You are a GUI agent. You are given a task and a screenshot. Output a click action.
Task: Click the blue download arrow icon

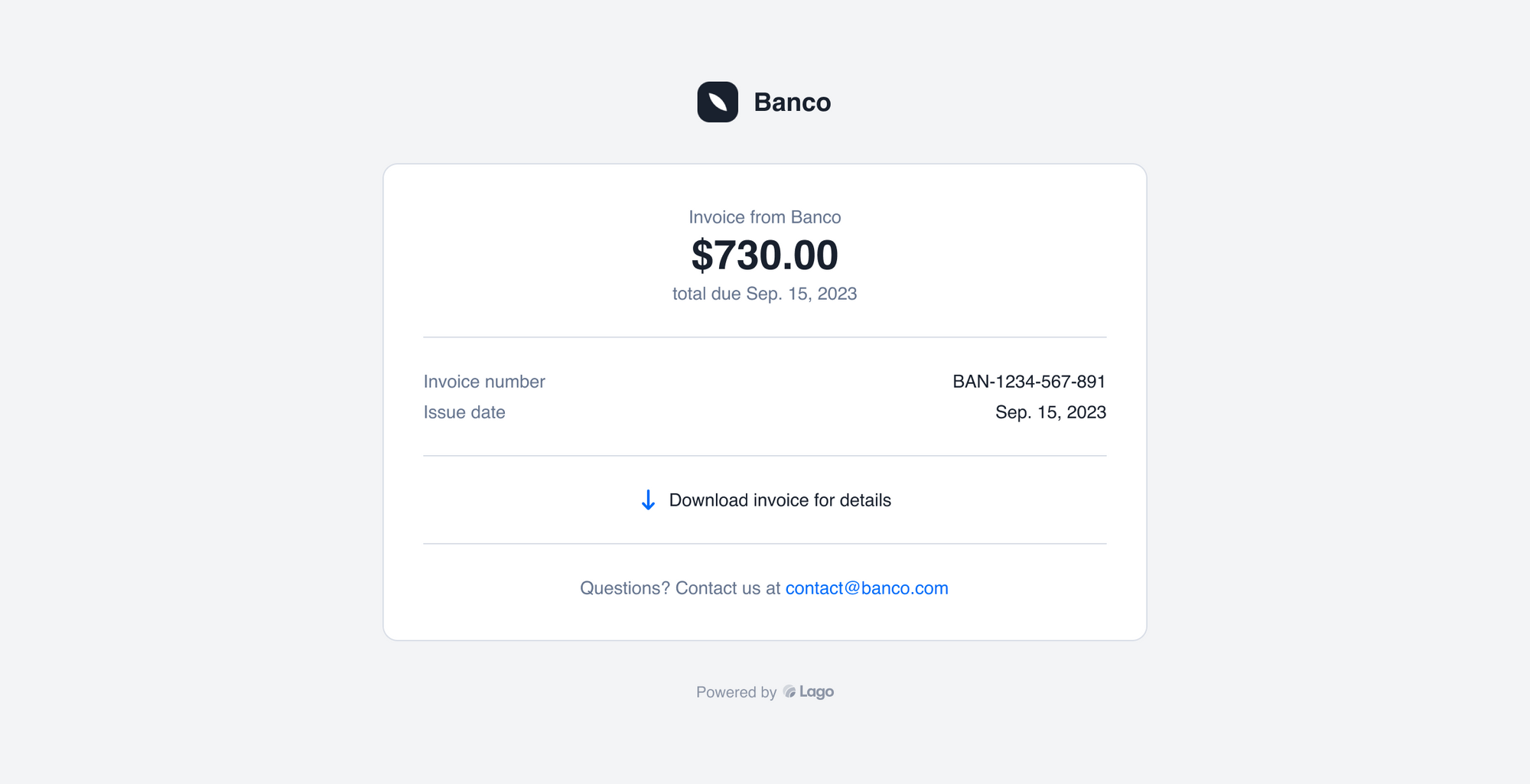coord(648,500)
